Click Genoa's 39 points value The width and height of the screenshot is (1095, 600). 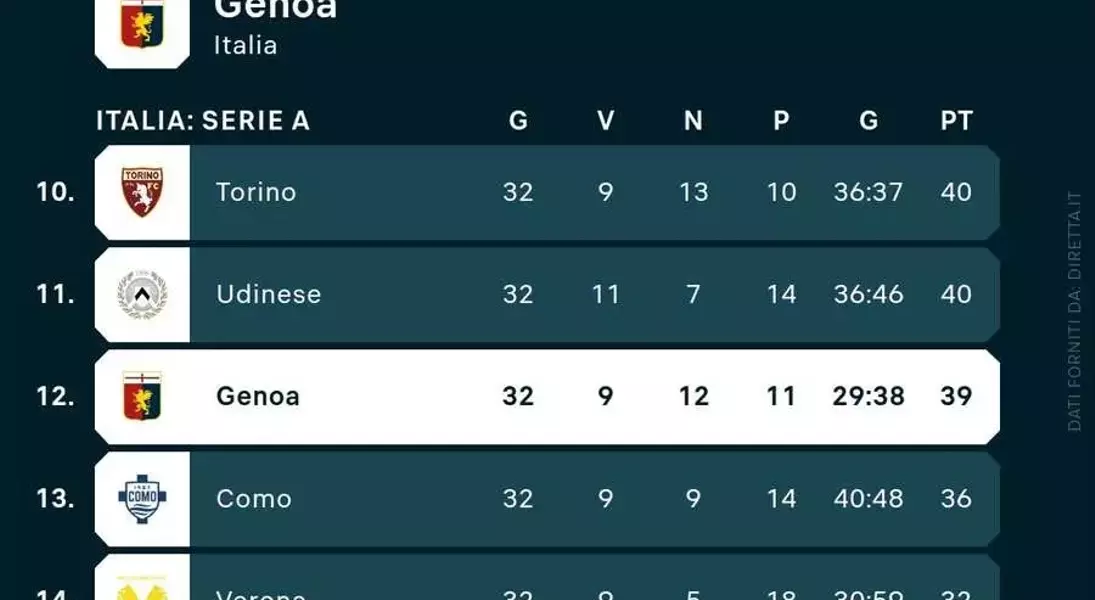point(956,396)
